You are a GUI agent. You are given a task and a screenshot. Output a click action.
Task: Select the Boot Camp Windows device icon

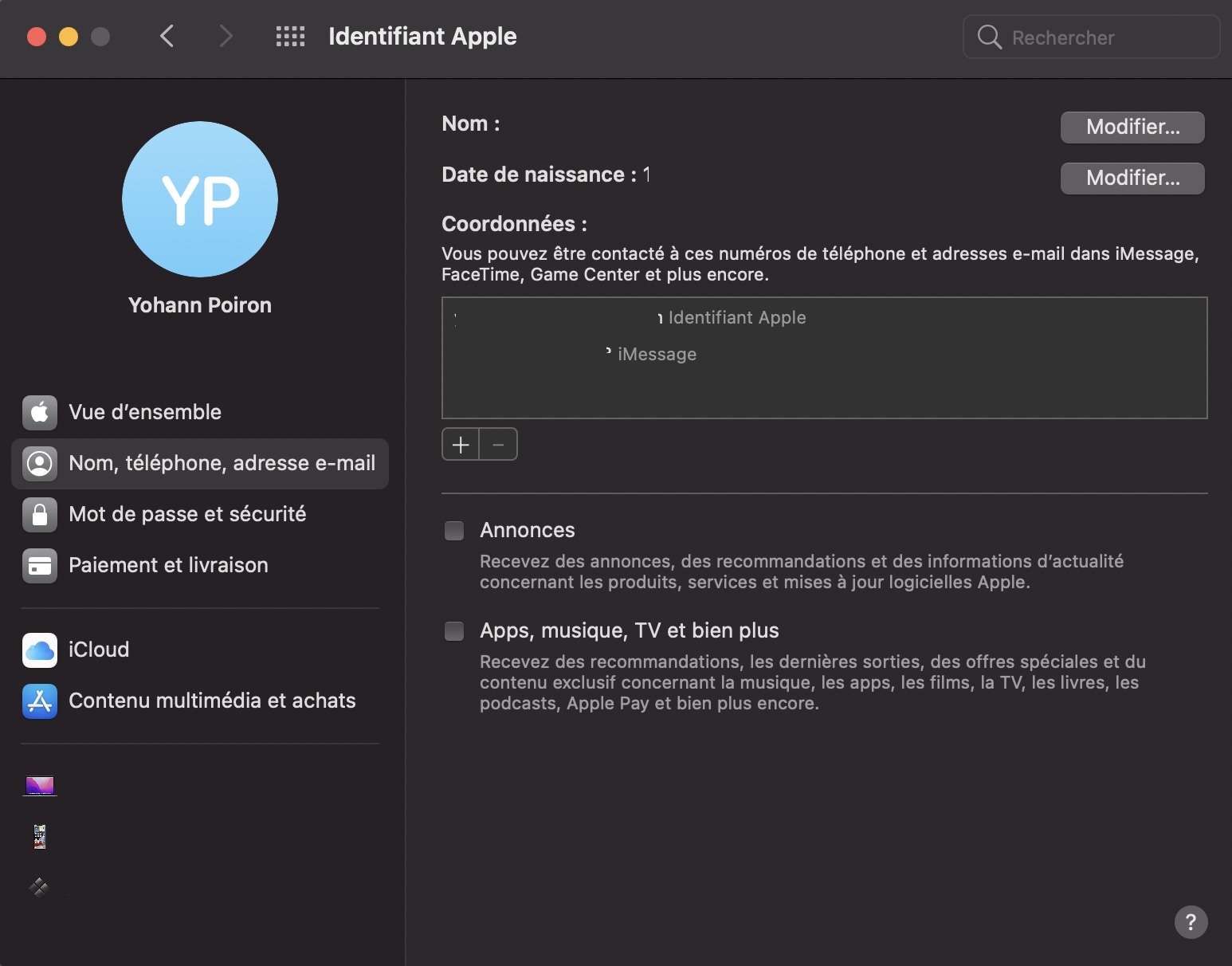coord(39,886)
